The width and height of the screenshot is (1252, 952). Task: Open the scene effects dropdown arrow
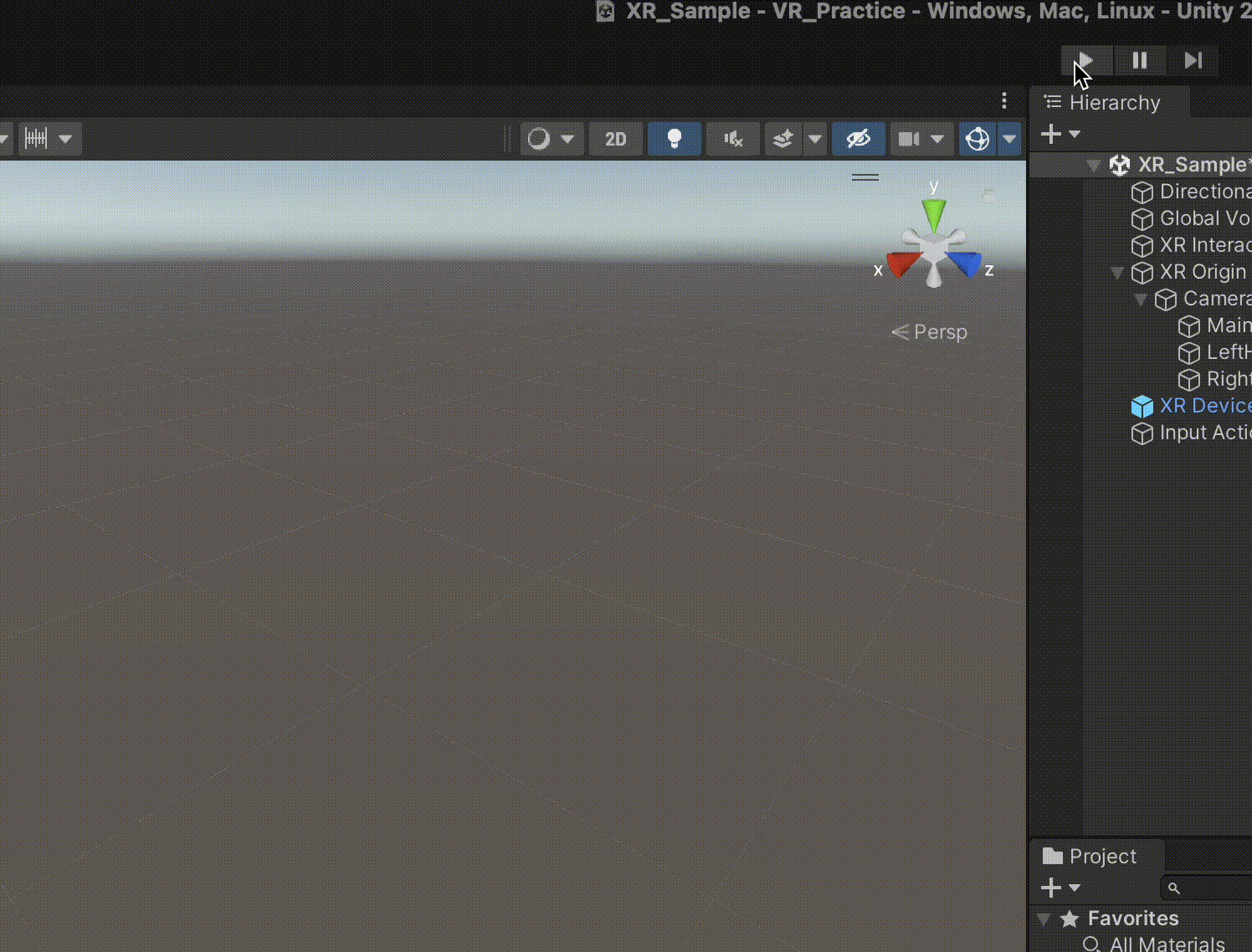(815, 139)
